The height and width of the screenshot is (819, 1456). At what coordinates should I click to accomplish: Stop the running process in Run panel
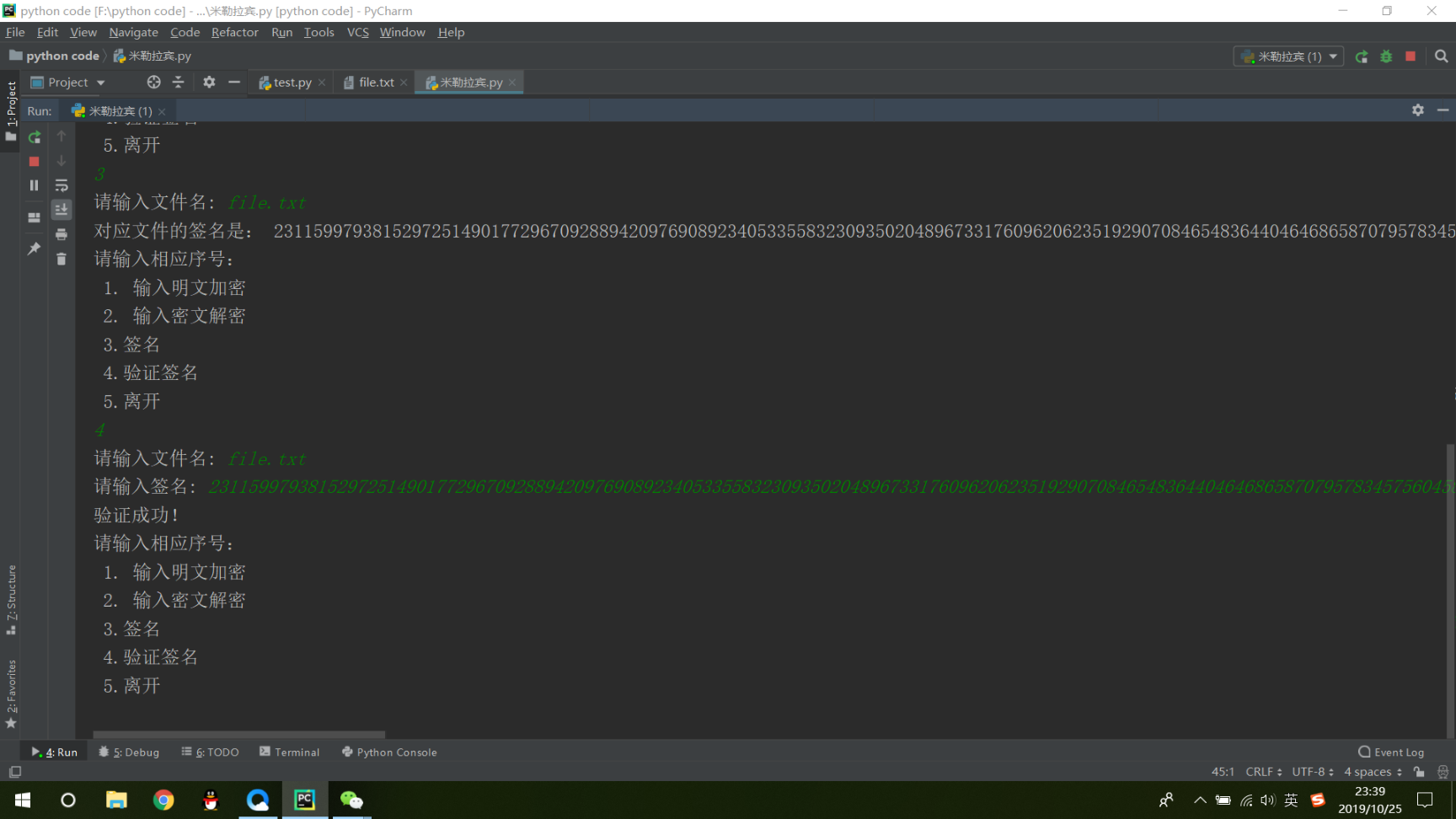(35, 161)
